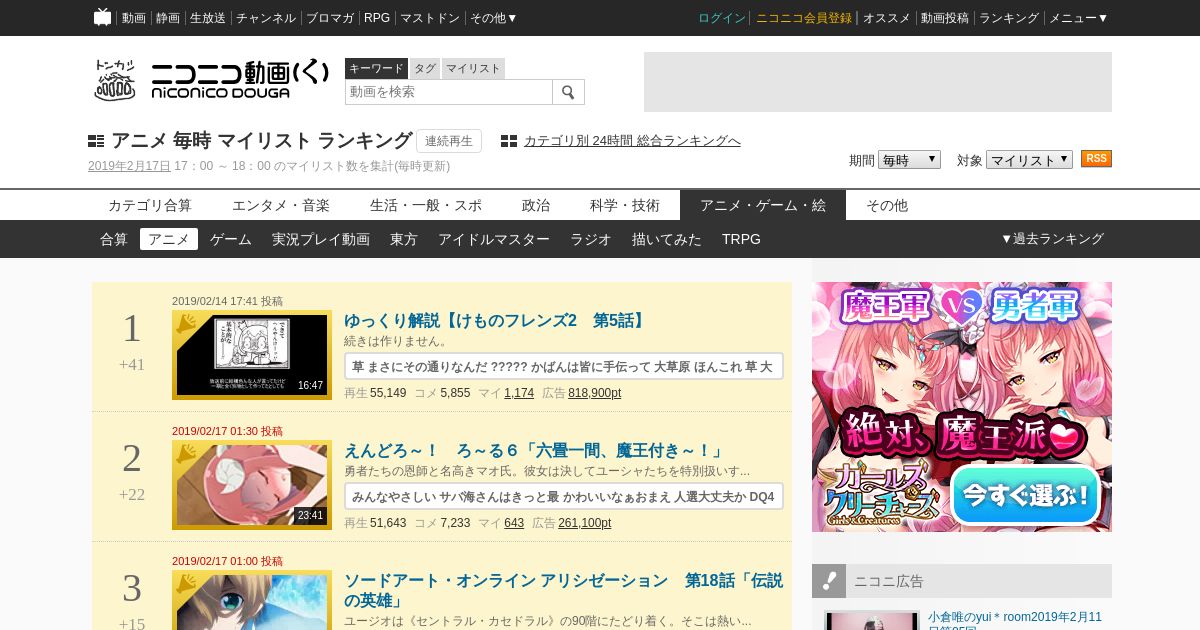Go to 生放送 in the top bar

point(208,18)
